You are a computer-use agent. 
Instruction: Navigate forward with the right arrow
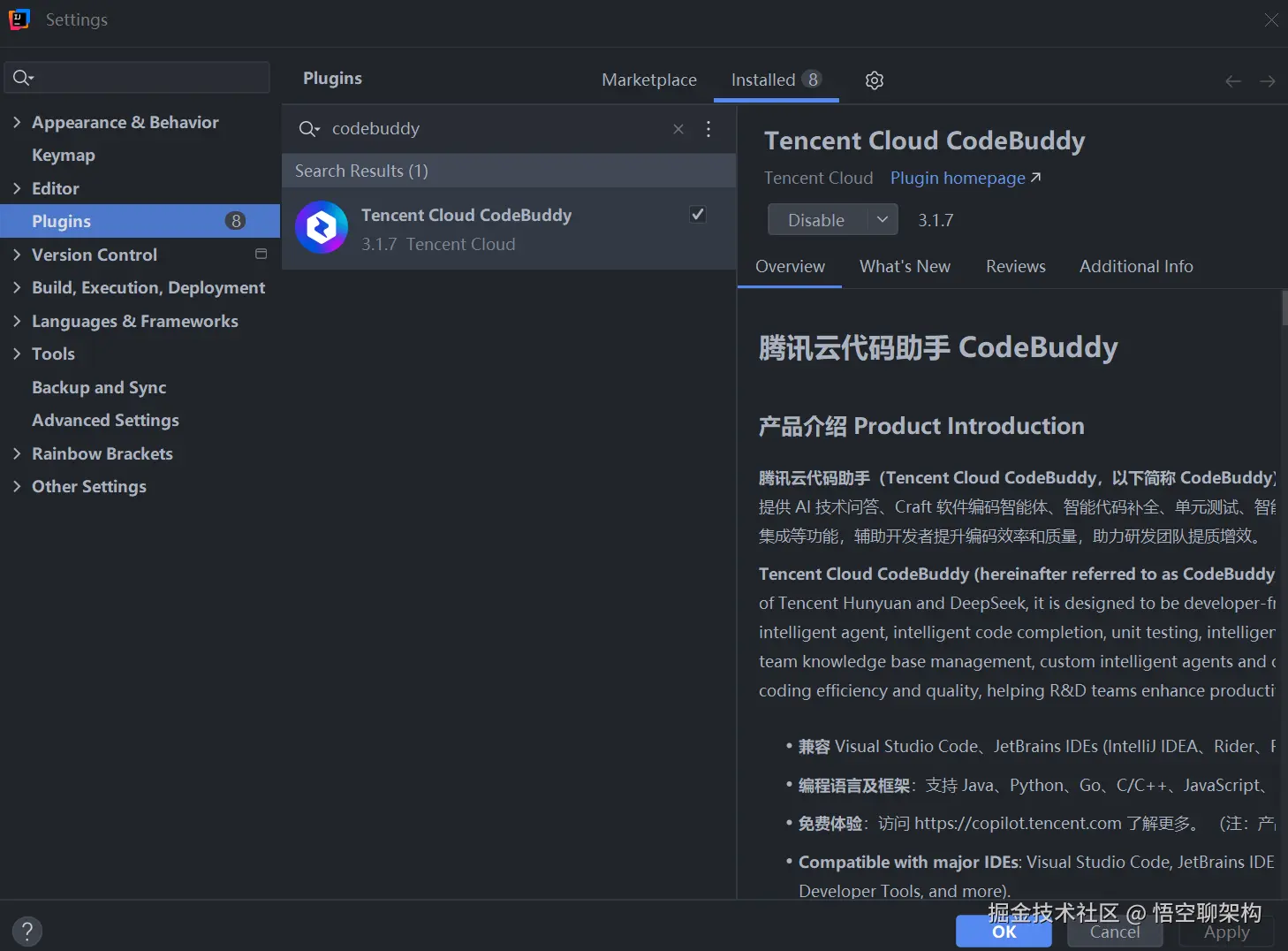(x=1268, y=81)
